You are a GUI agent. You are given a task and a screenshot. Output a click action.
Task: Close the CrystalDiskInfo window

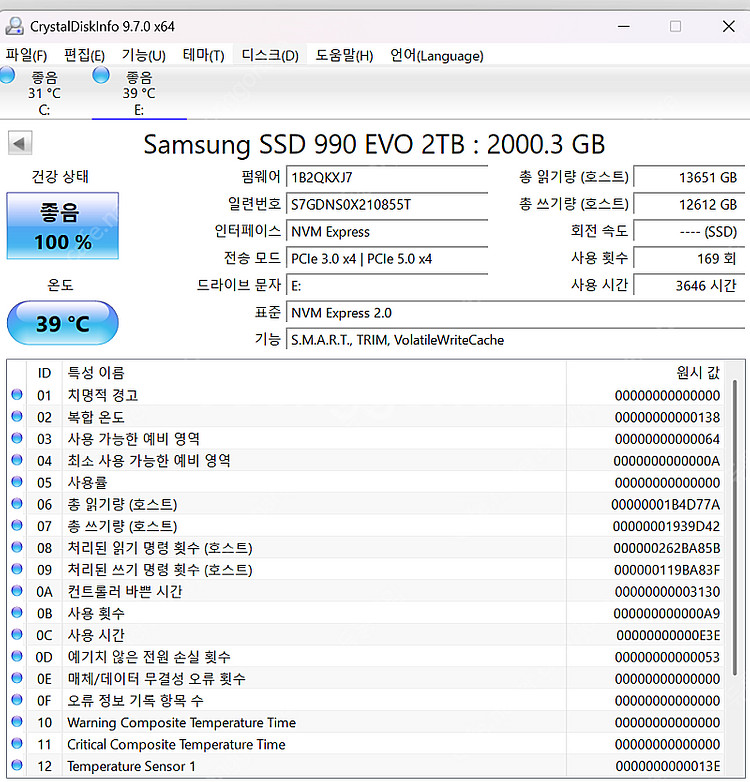[x=729, y=26]
